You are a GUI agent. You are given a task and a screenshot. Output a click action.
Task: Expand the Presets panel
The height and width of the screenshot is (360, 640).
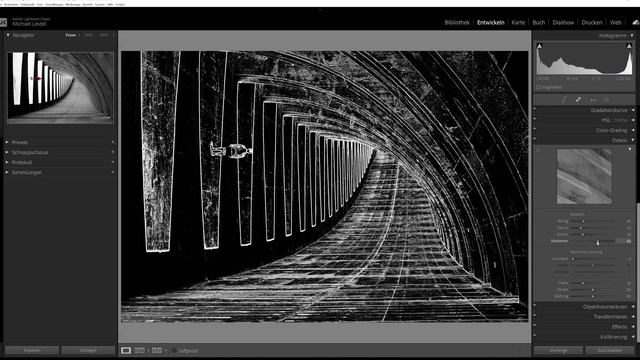tap(7, 142)
